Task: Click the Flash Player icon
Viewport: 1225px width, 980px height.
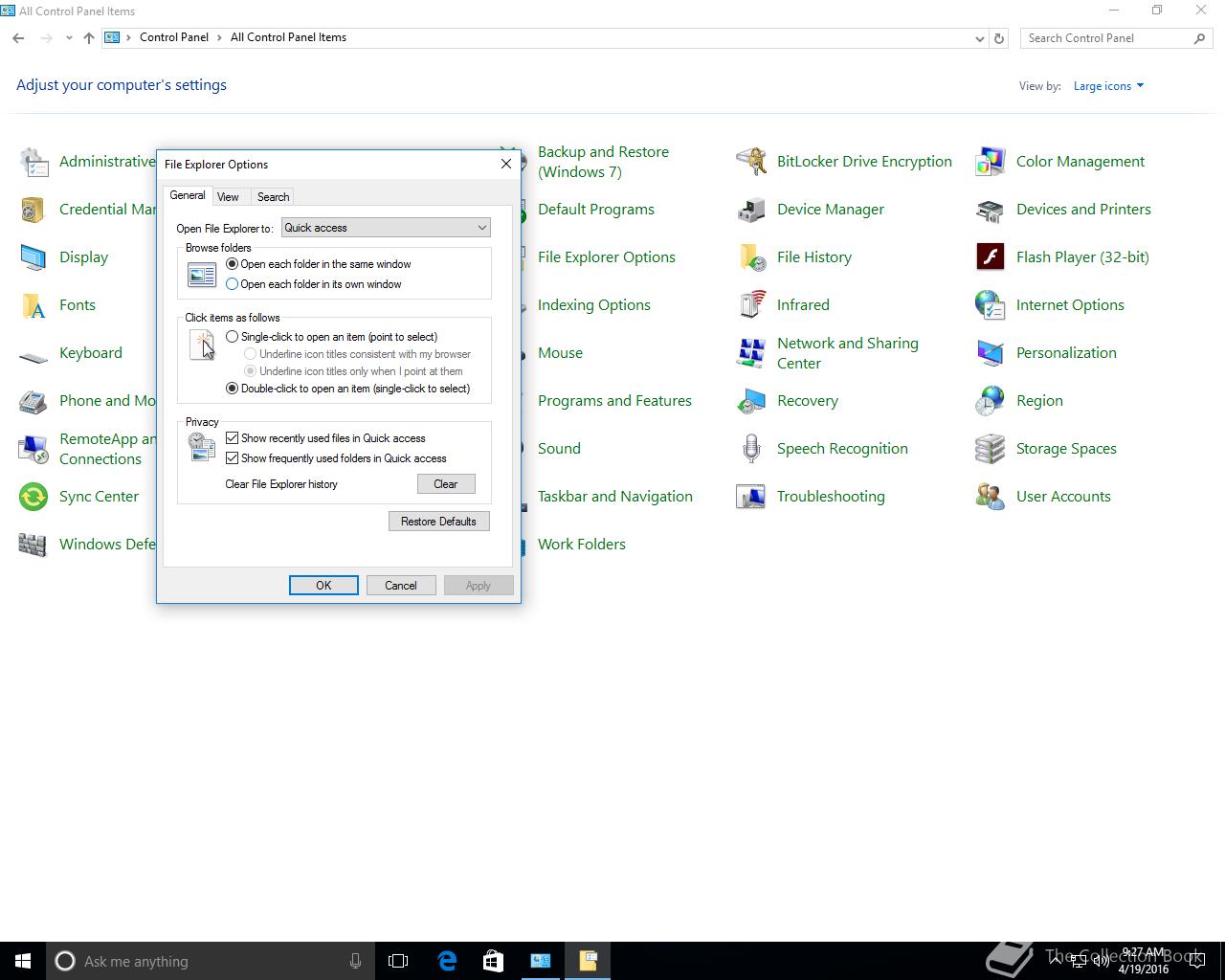Action: tap(991, 257)
